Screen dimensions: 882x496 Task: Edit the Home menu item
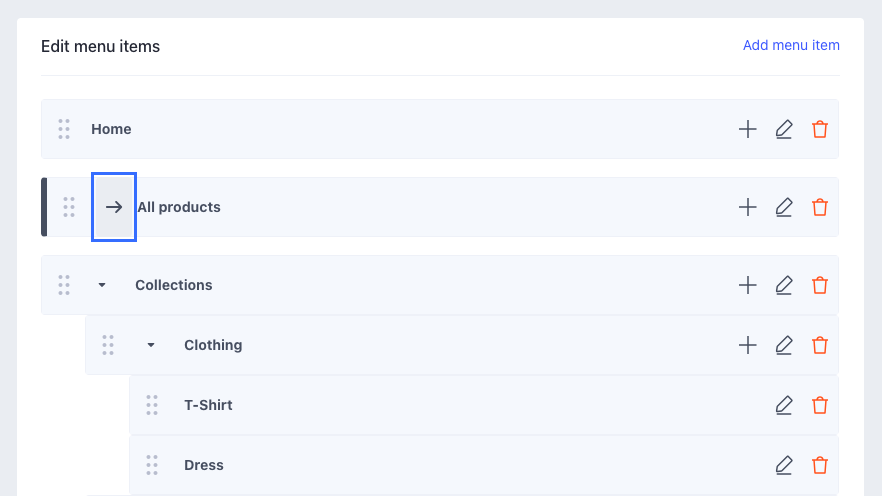(x=784, y=129)
